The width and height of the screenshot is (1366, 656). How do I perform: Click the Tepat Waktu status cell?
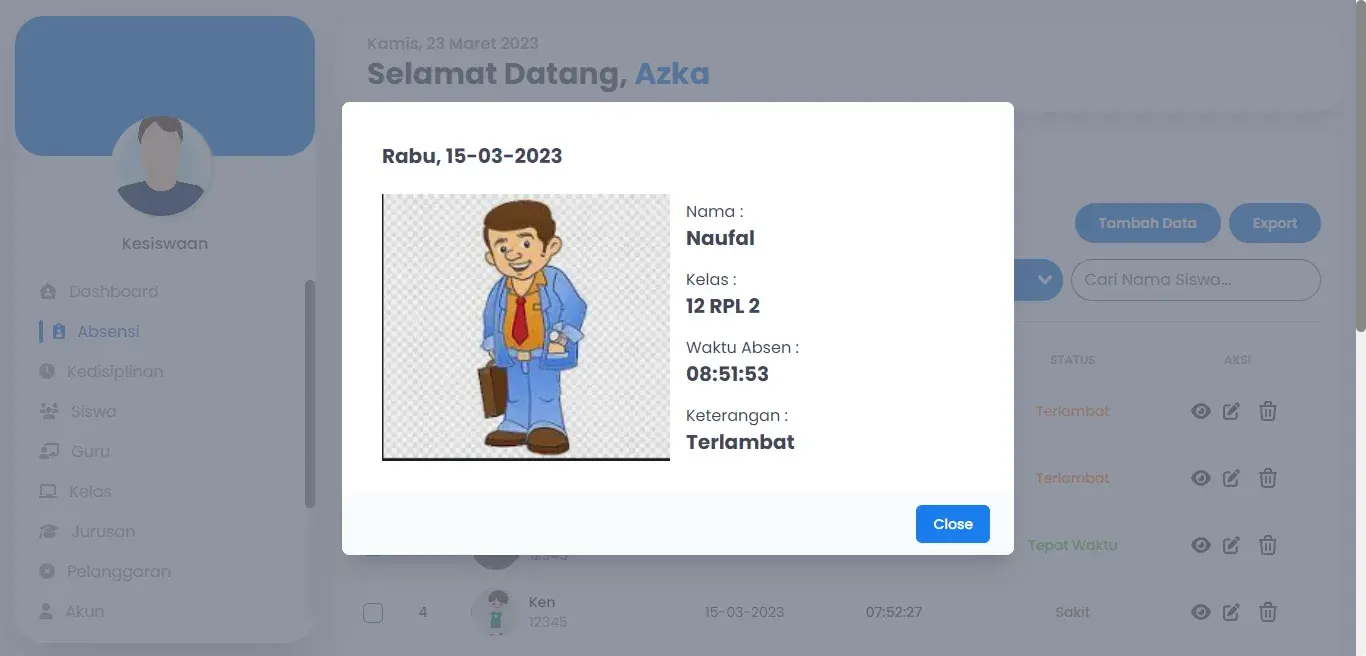1072,545
